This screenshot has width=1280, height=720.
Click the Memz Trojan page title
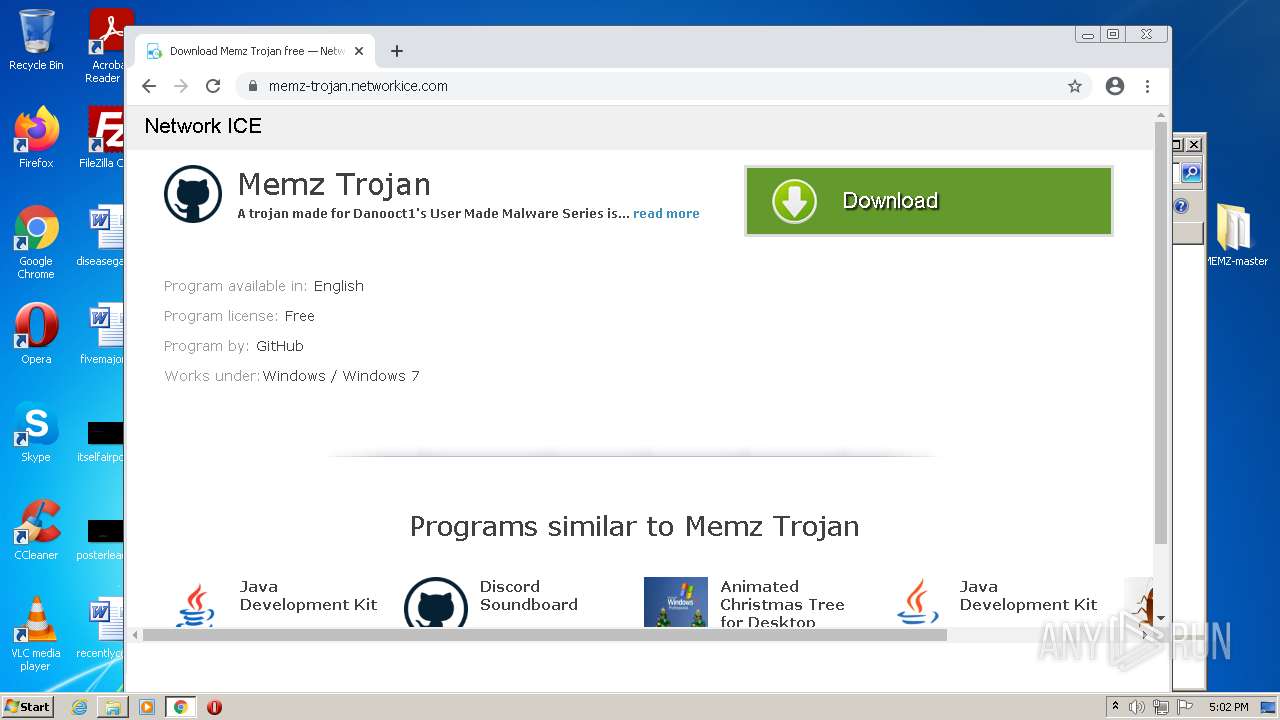[334, 184]
